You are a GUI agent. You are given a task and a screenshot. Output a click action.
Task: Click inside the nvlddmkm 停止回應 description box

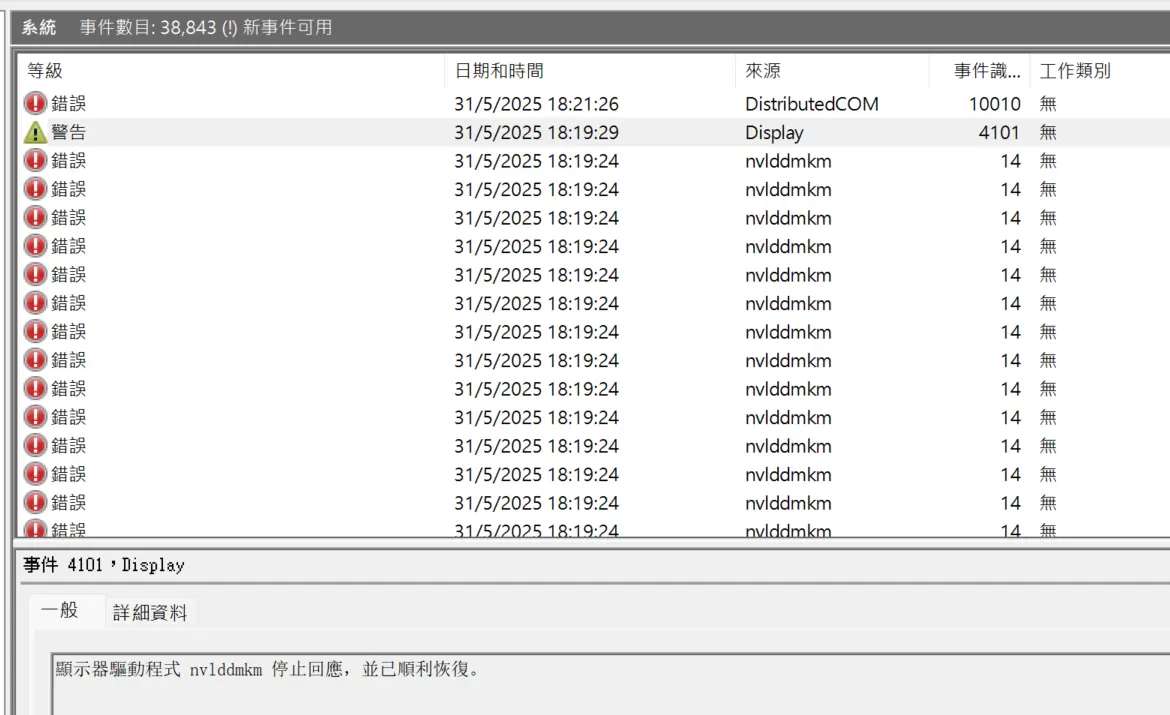point(610,684)
